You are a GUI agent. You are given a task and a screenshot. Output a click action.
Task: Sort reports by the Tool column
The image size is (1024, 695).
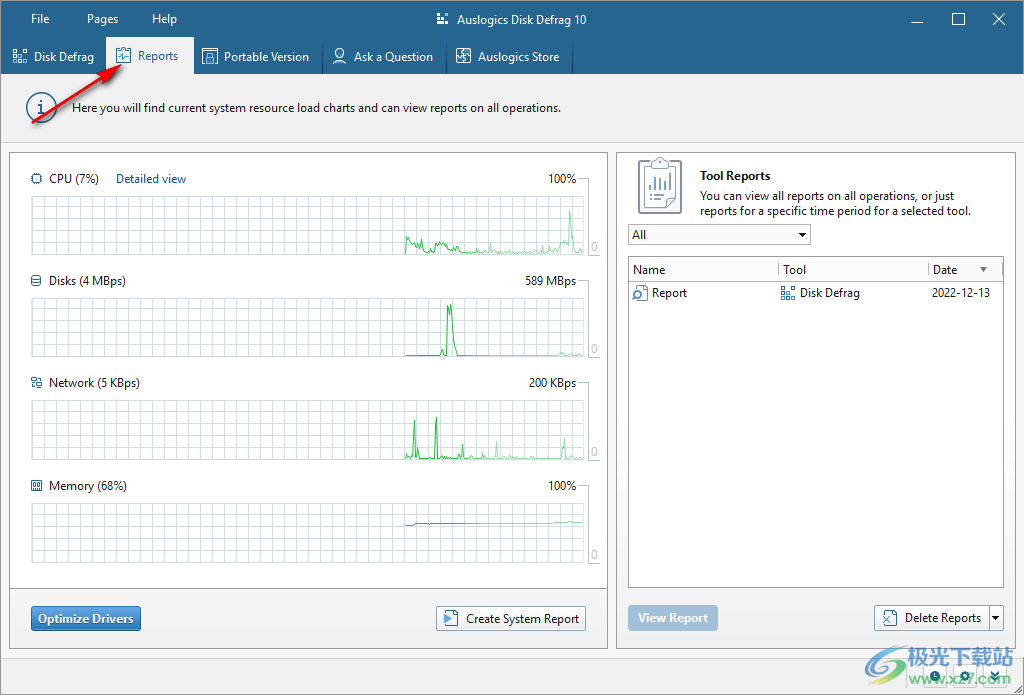tap(853, 269)
